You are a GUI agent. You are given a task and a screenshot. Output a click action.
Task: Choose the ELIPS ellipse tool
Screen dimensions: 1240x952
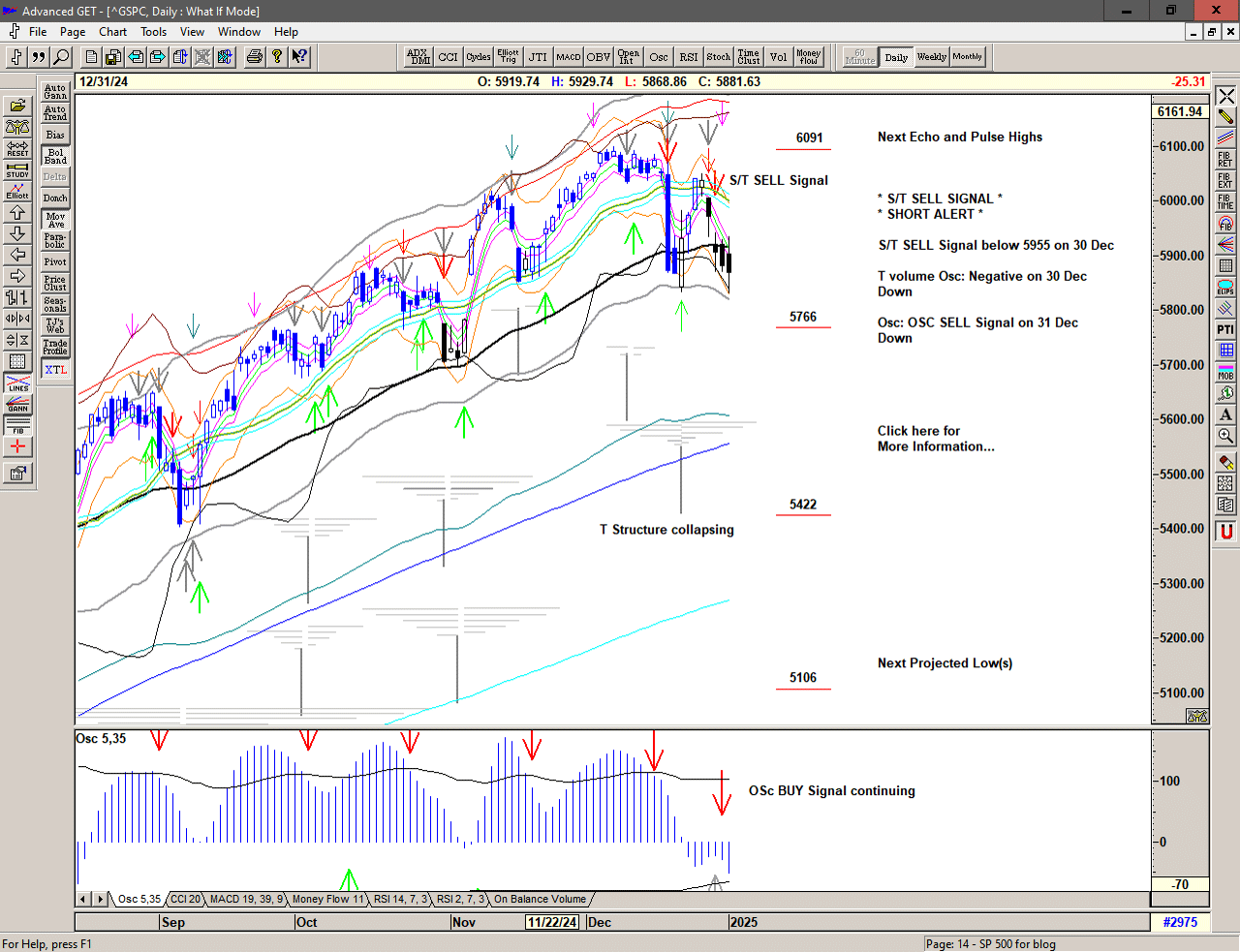click(x=1225, y=287)
